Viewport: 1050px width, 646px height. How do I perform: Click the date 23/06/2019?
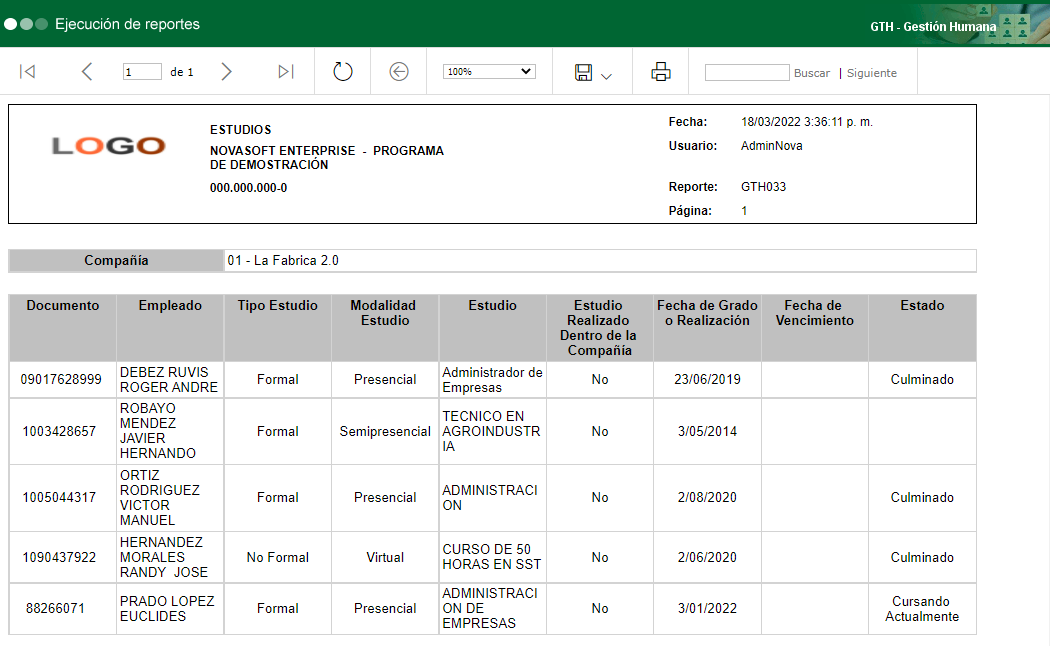click(x=707, y=380)
